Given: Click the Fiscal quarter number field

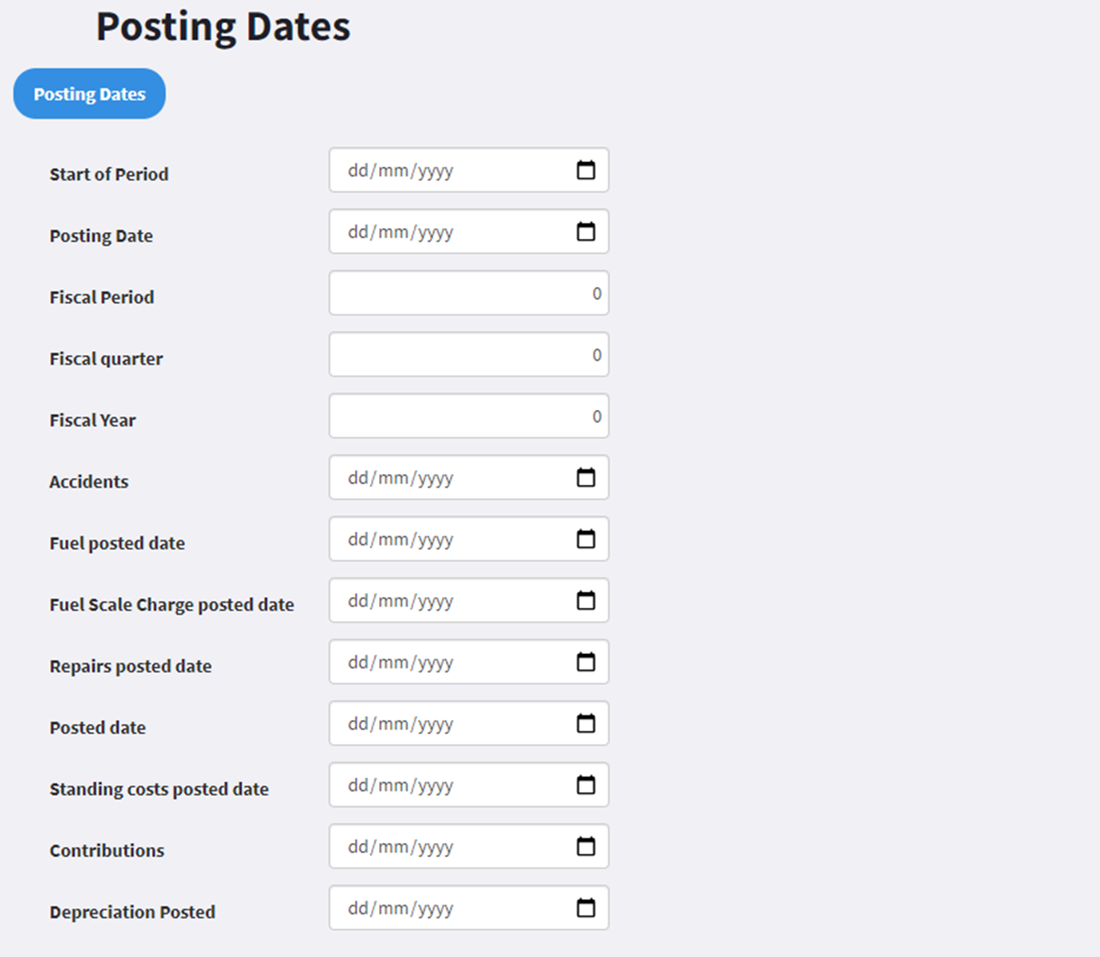Looking at the screenshot, I should pyautogui.click(x=469, y=354).
